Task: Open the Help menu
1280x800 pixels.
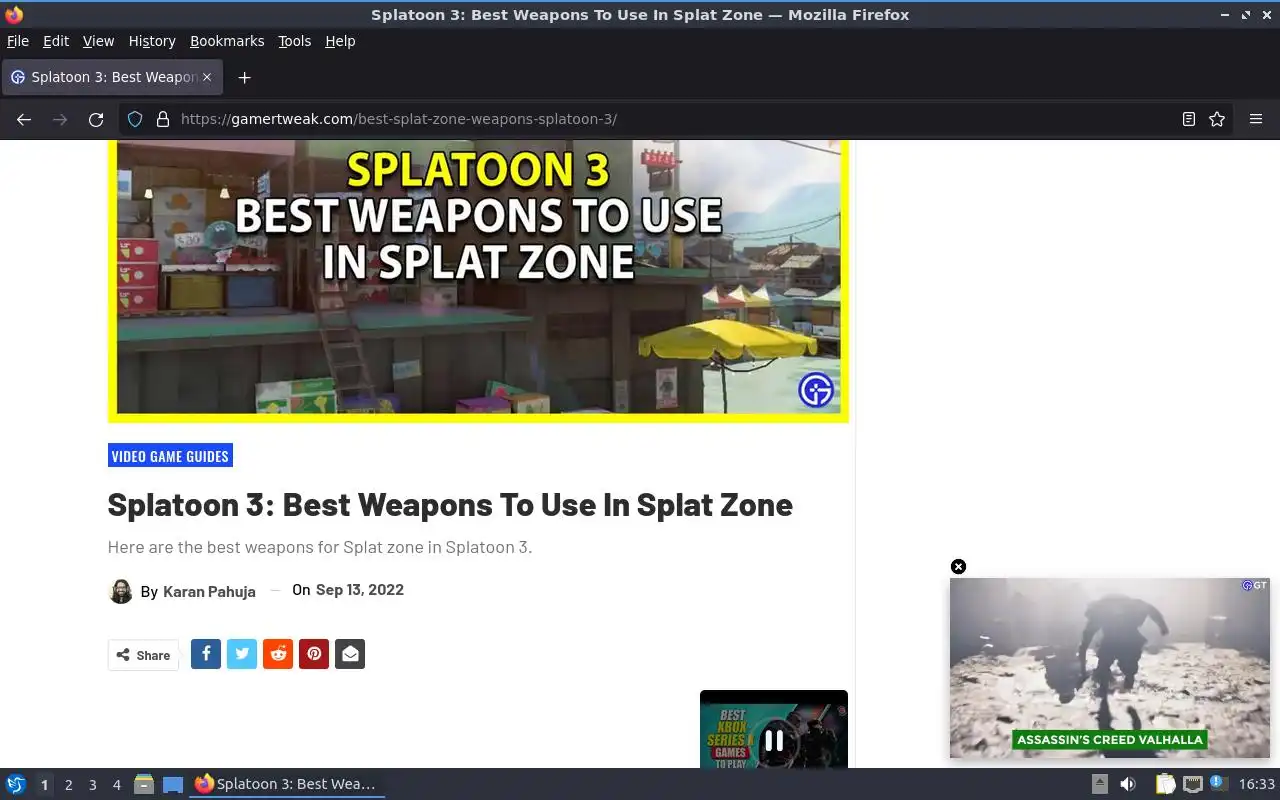Action: click(x=340, y=41)
